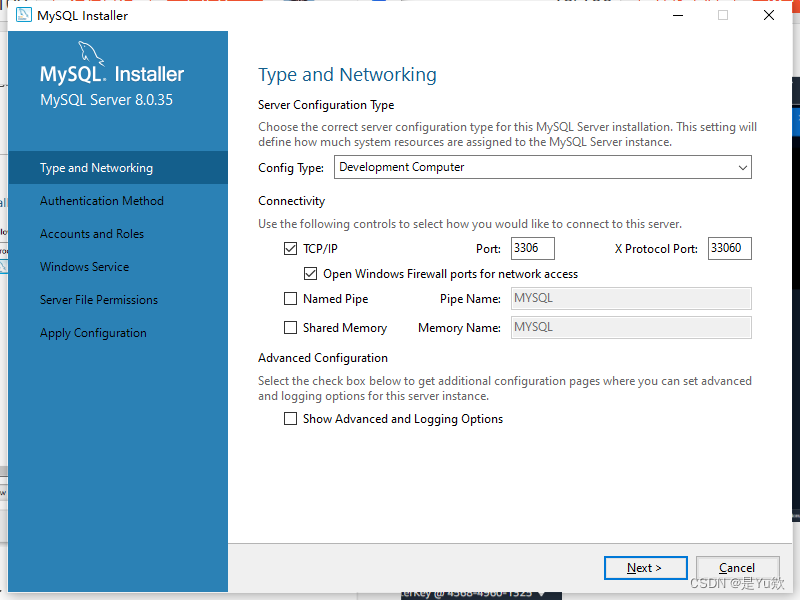Viewport: 800px width, 600px height.
Task: Click the MySQL Installer title bar icon
Action: point(23,15)
